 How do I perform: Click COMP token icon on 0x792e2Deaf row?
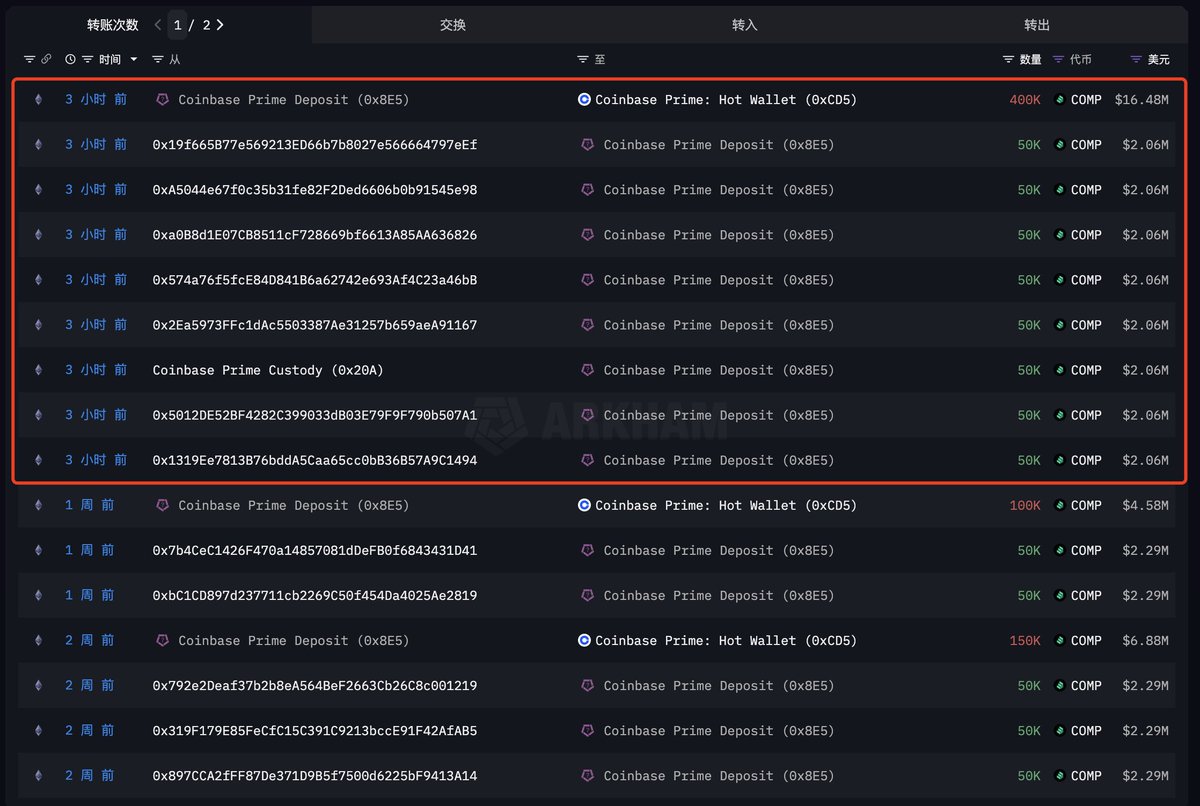(x=1060, y=686)
